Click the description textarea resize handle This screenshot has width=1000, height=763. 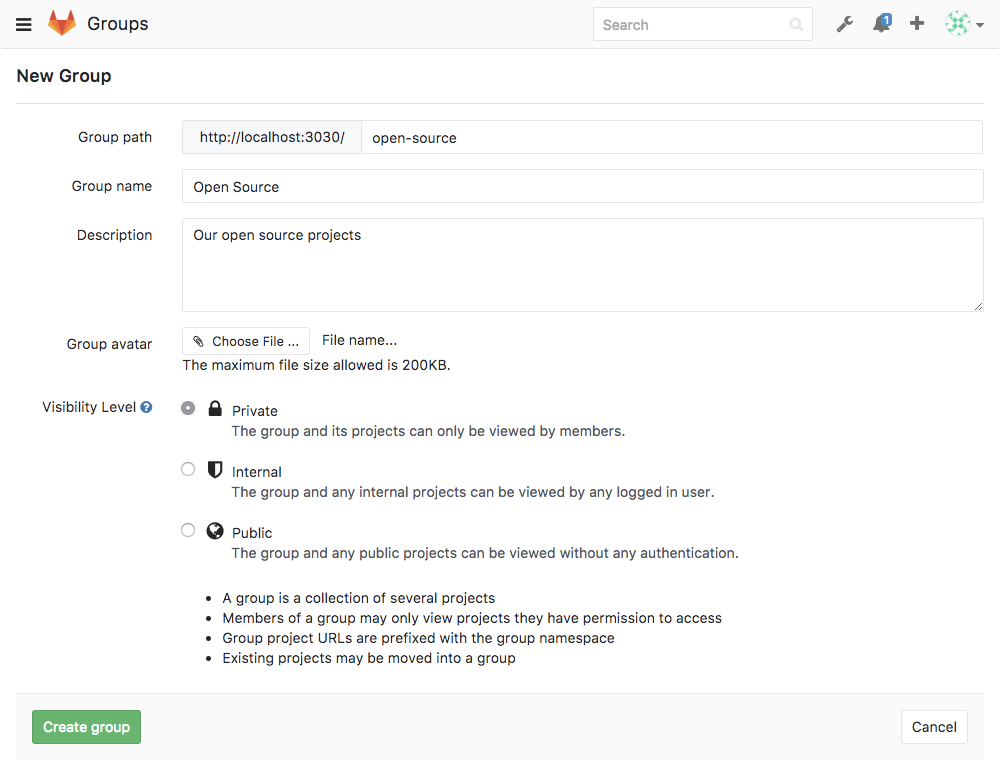point(978,306)
